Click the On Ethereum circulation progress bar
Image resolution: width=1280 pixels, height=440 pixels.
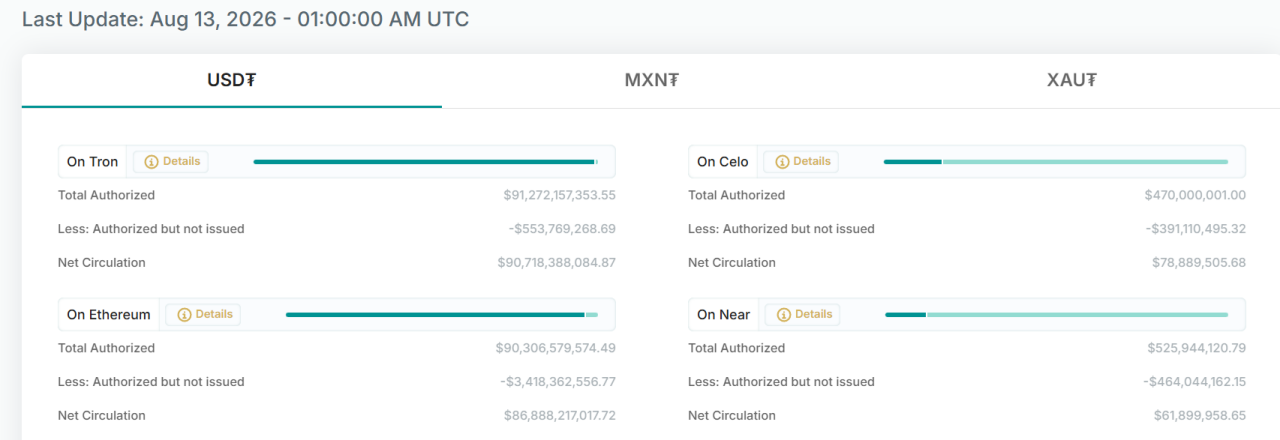coord(442,315)
